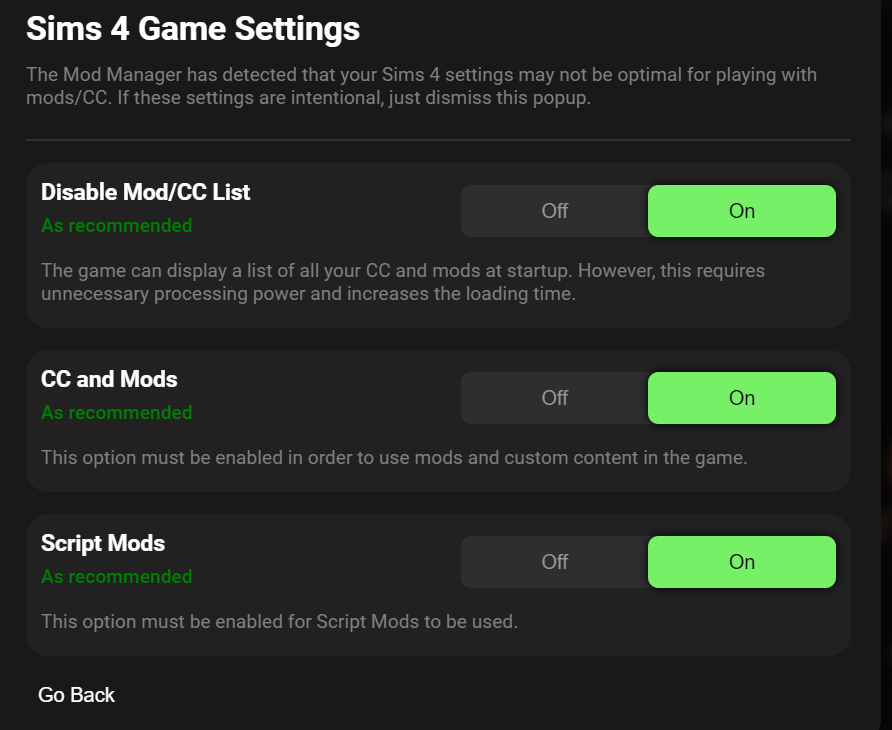The height and width of the screenshot is (730, 892).
Task: Switch CC and Mods to Off
Action: [x=555, y=398]
